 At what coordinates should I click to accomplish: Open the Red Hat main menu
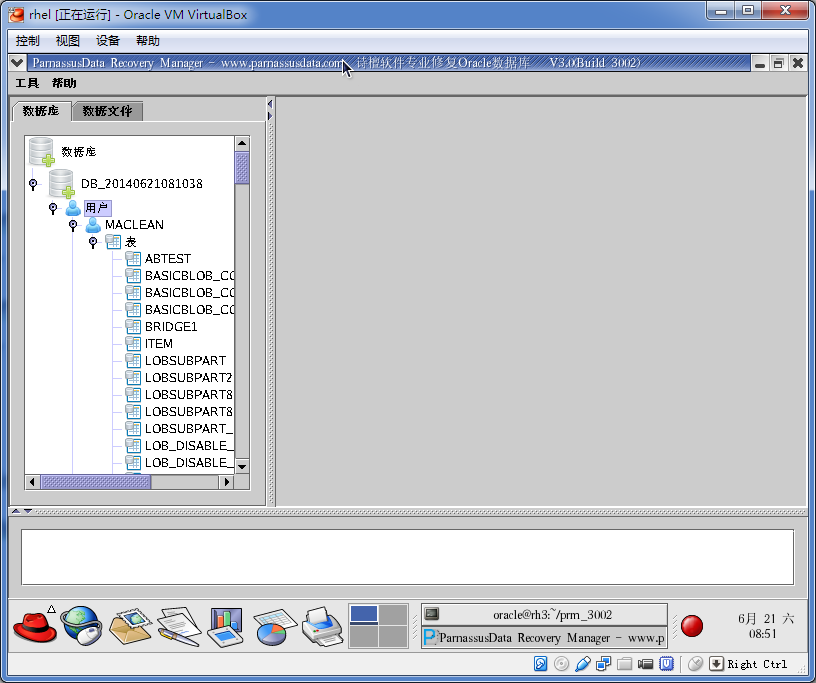click(x=34, y=626)
